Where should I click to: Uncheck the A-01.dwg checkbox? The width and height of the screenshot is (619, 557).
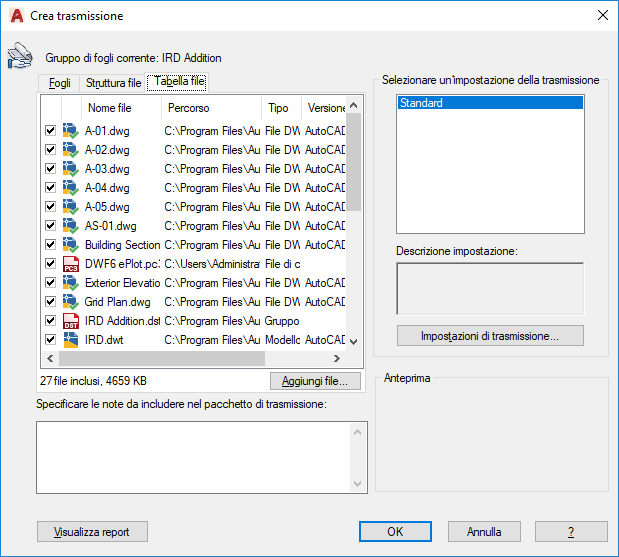click(50, 130)
